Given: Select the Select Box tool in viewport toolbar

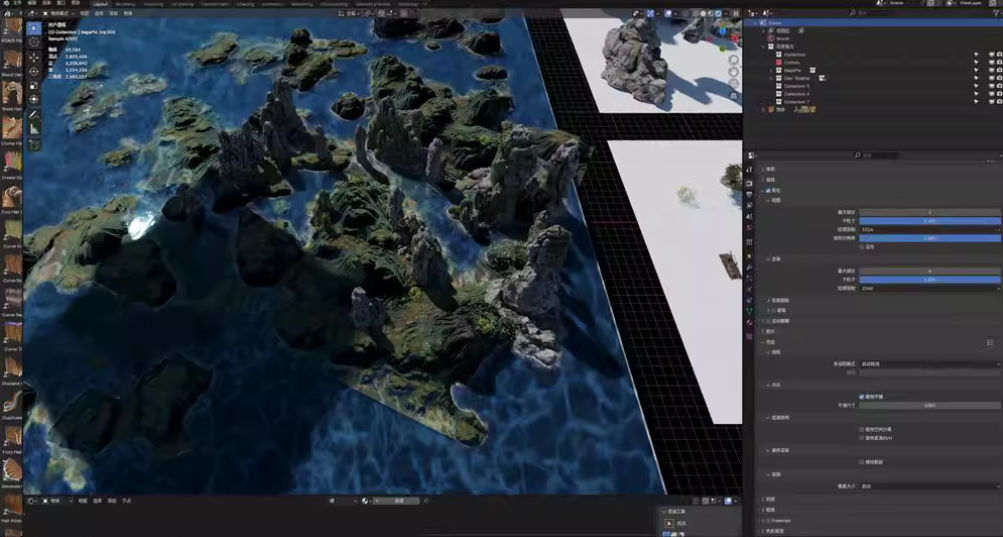Looking at the screenshot, I should (34, 28).
